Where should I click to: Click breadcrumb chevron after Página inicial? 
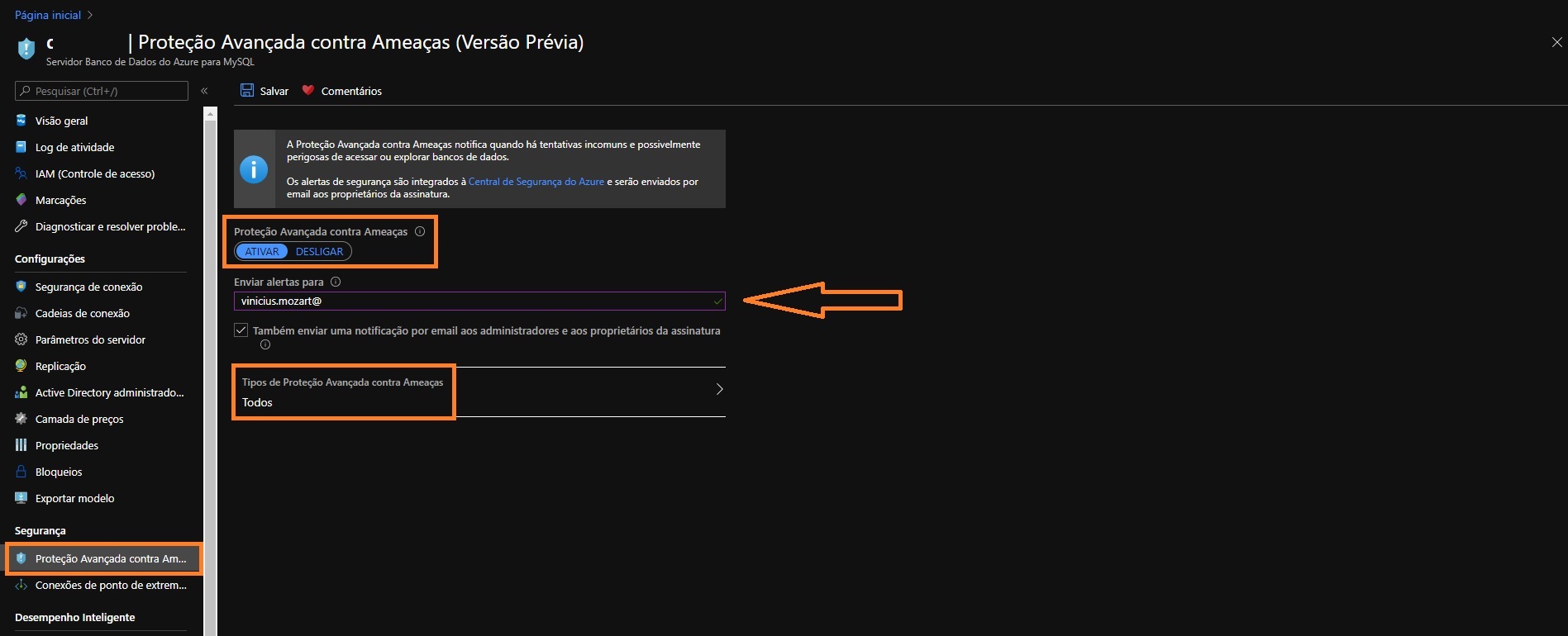point(89,15)
